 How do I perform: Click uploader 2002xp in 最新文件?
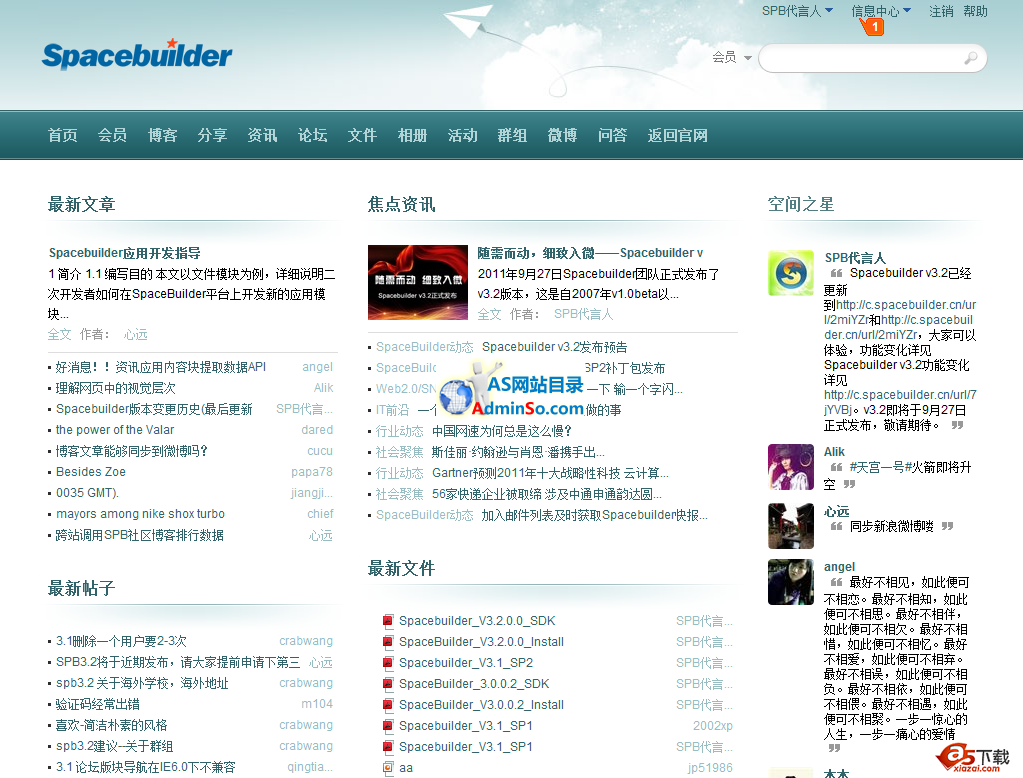click(712, 726)
